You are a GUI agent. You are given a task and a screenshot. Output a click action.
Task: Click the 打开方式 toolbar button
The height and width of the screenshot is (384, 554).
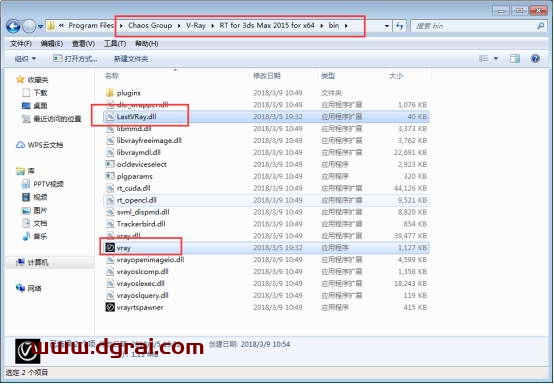pyautogui.click(x=75, y=59)
